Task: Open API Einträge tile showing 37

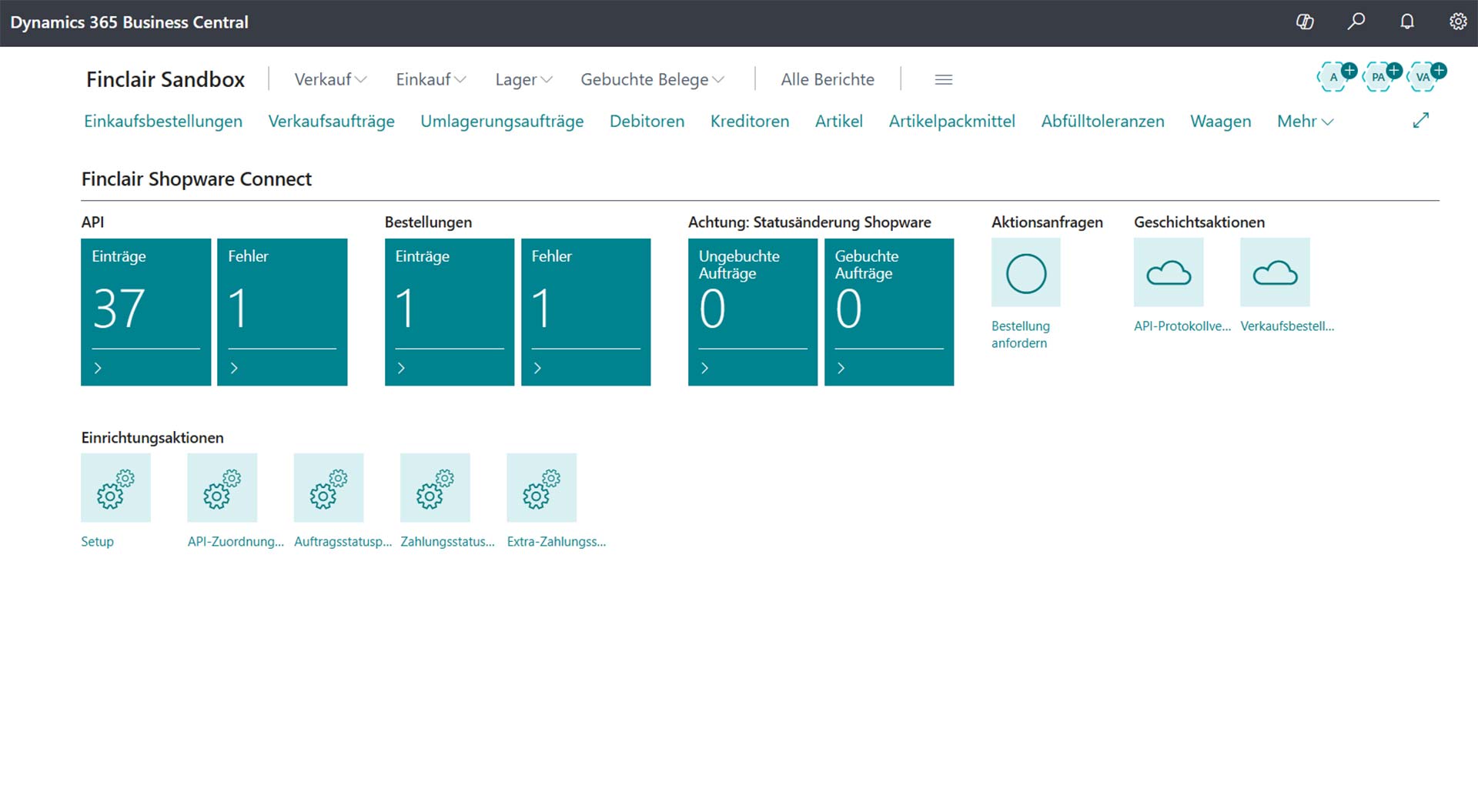Action: tap(145, 312)
